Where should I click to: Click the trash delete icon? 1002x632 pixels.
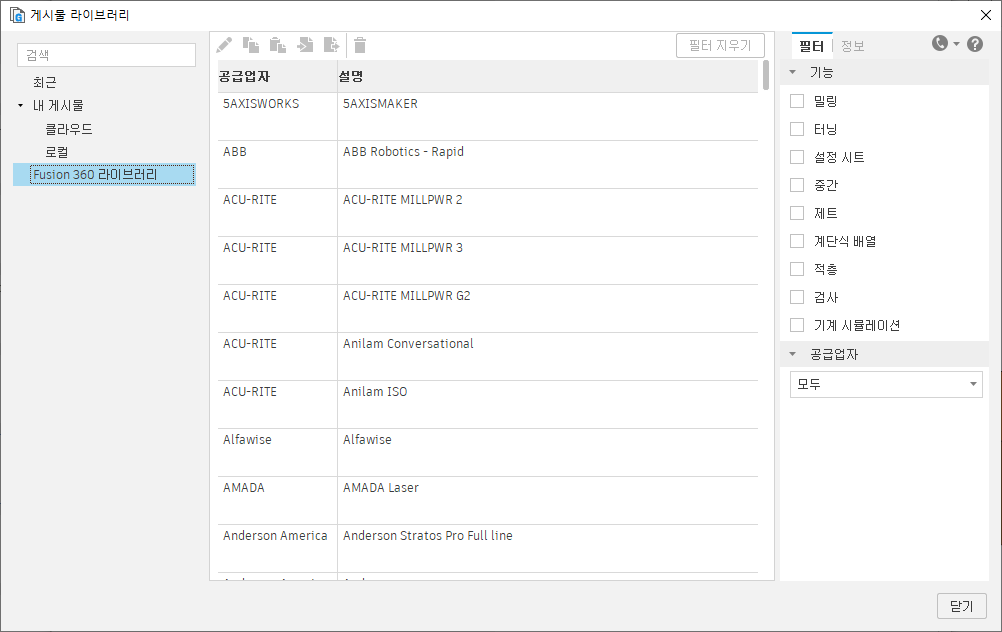point(360,45)
